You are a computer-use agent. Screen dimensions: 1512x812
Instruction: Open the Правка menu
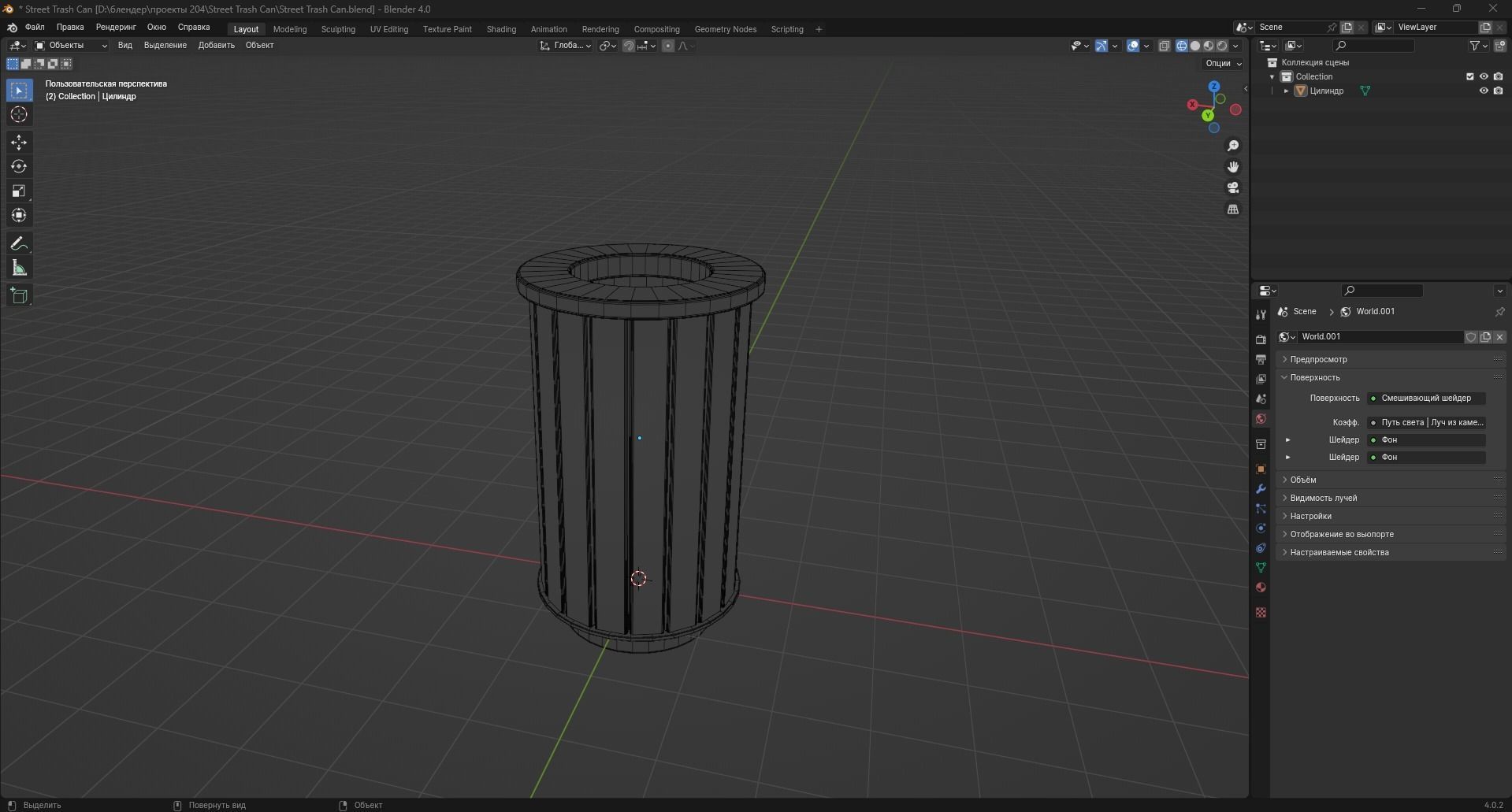click(x=70, y=27)
